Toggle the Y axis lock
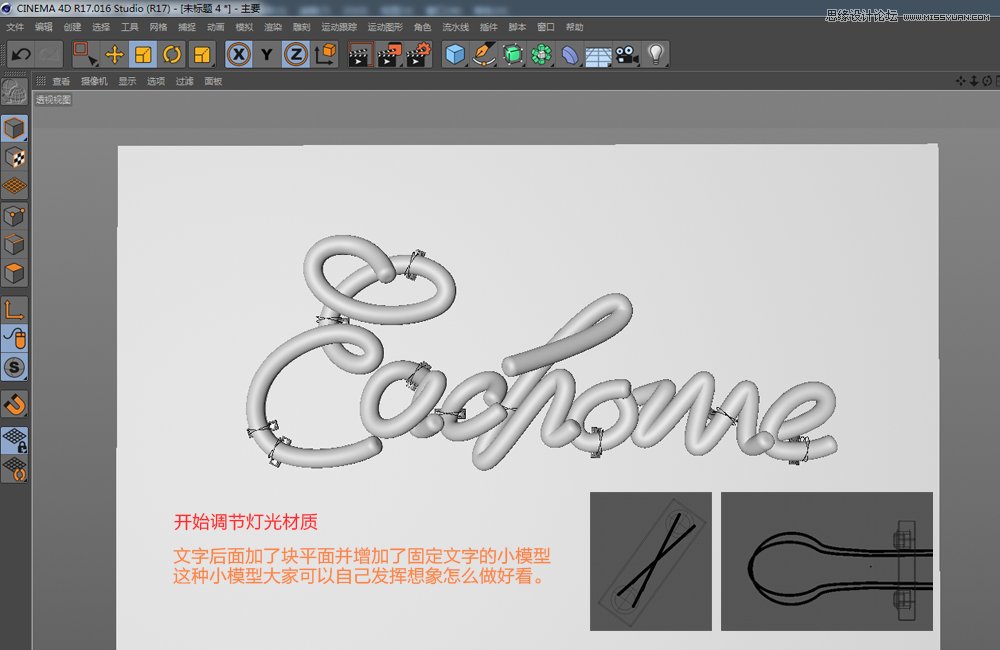 267,54
